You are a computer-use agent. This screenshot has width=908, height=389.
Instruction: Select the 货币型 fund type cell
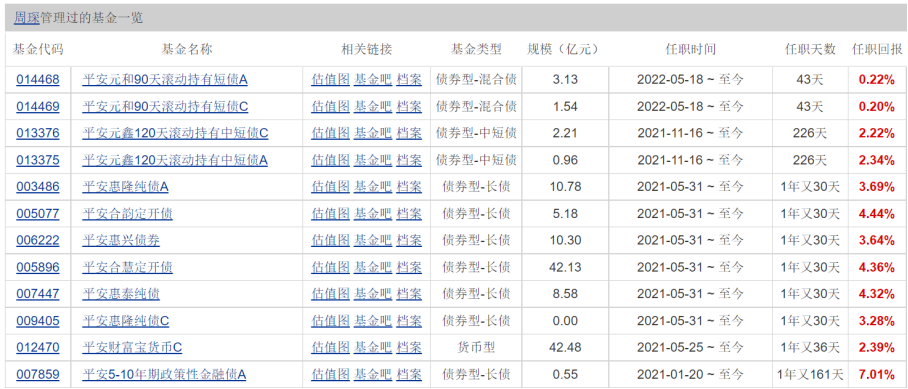coord(476,348)
